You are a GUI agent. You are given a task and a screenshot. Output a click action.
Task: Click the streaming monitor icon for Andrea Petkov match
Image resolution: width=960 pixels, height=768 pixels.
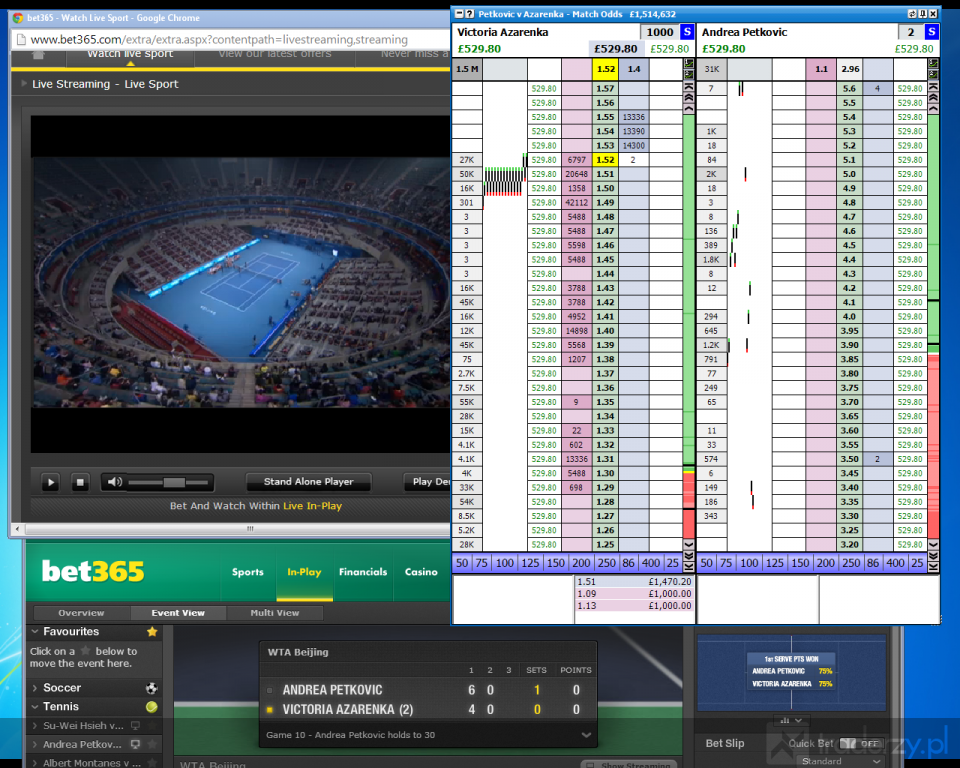point(135,745)
